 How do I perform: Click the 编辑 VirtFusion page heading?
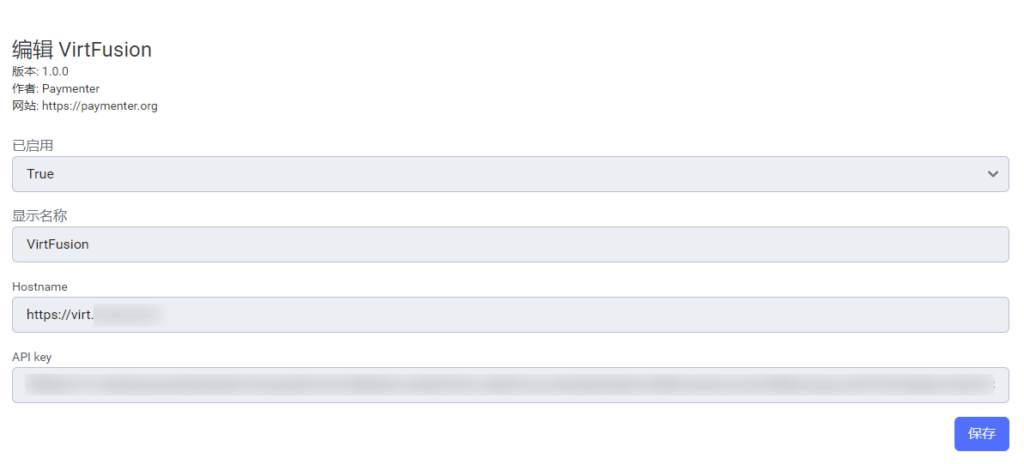(82, 49)
